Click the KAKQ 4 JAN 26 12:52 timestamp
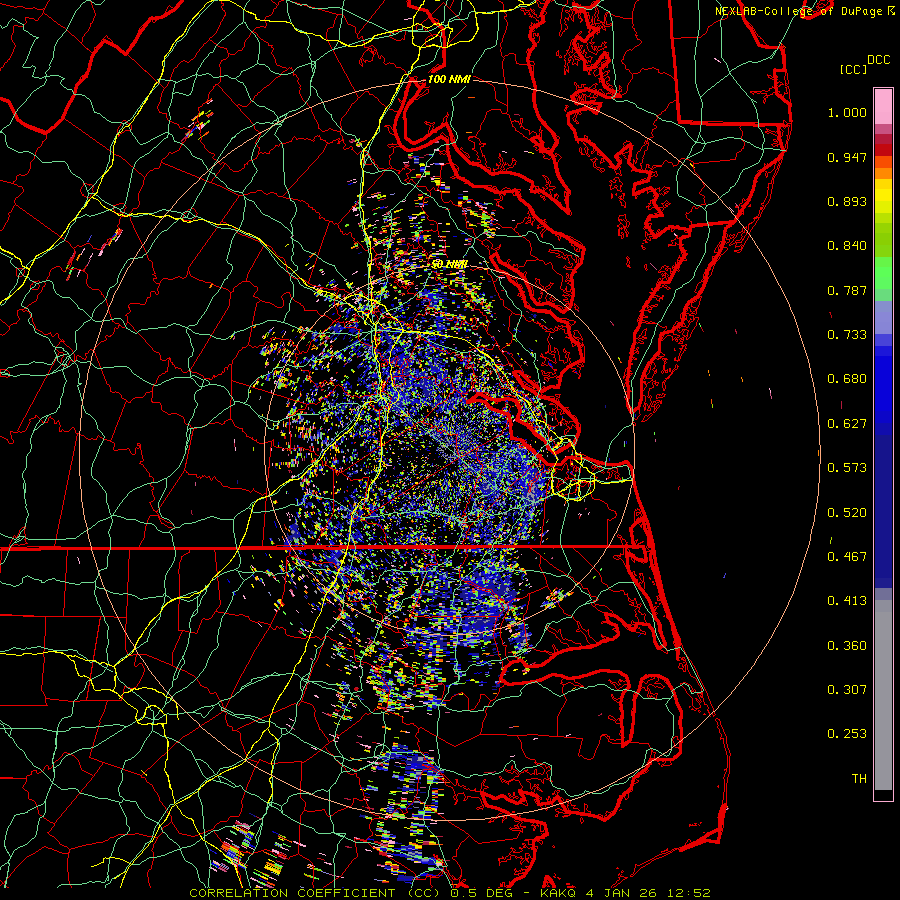 pos(625,893)
